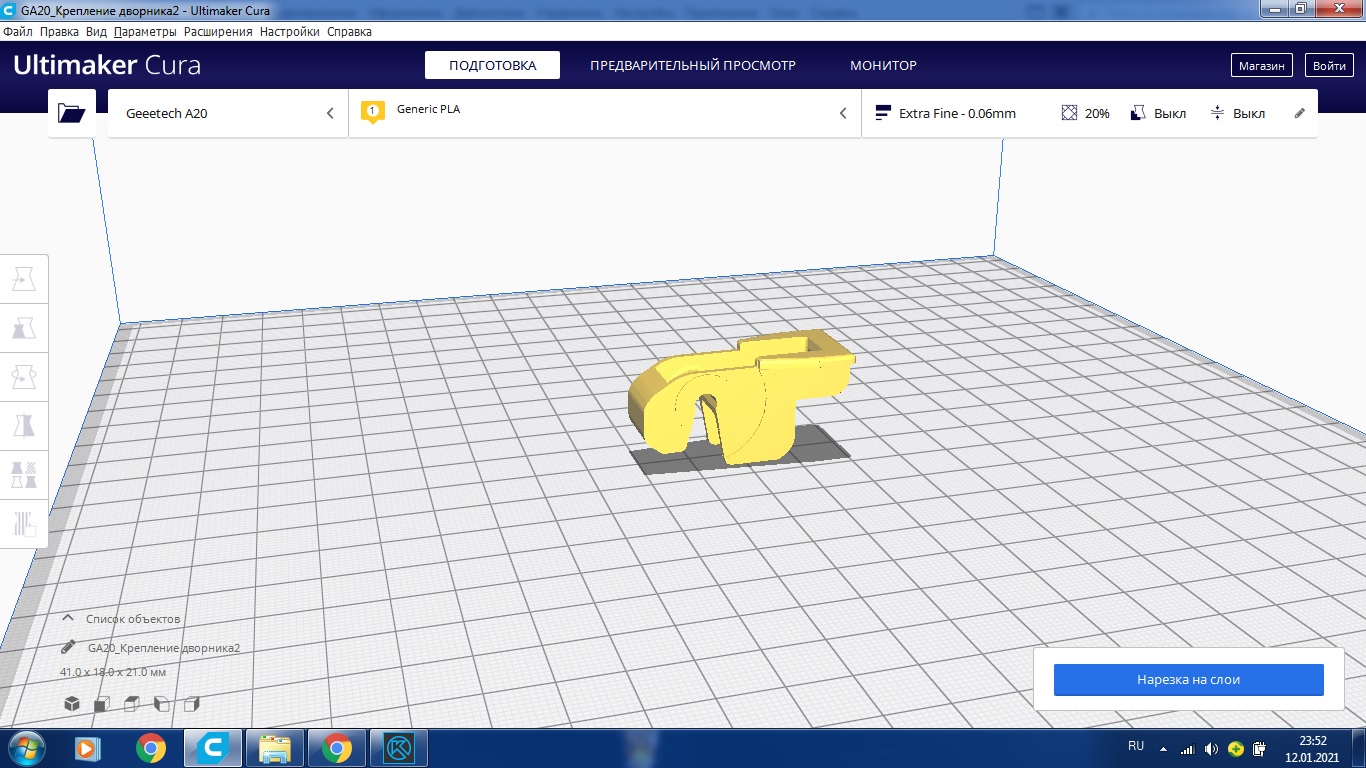Click the volume speaker tray icon
1366x768 pixels.
(x=1211, y=748)
